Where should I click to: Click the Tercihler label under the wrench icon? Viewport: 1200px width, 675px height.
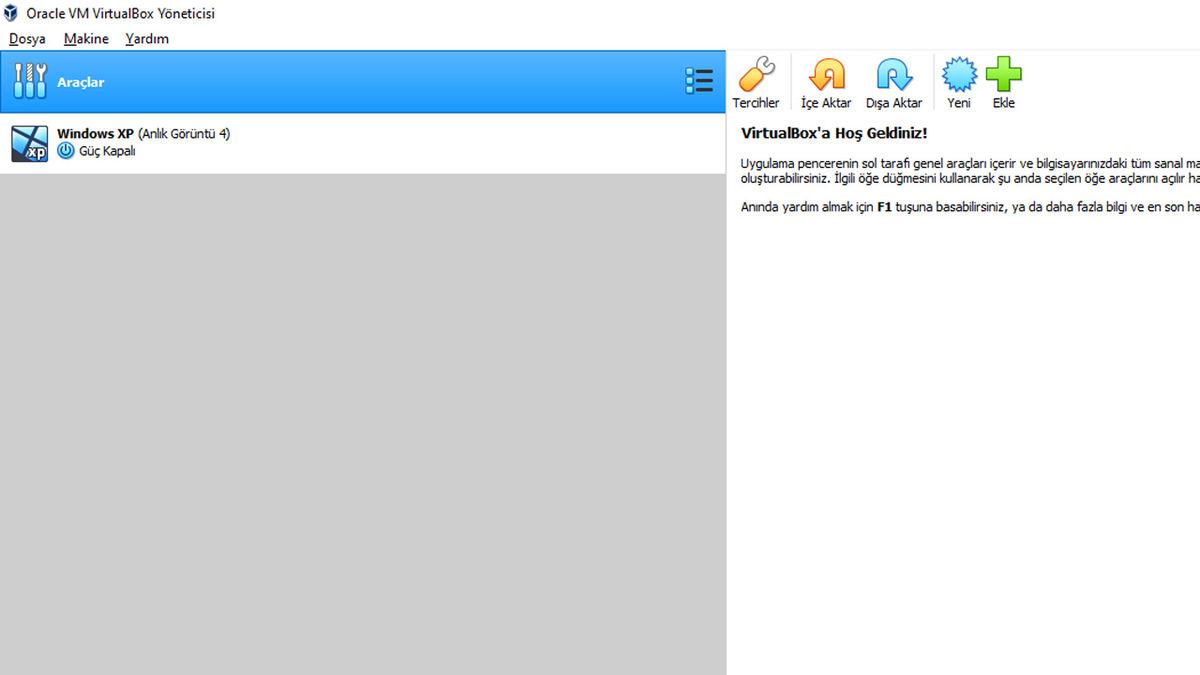pos(755,101)
